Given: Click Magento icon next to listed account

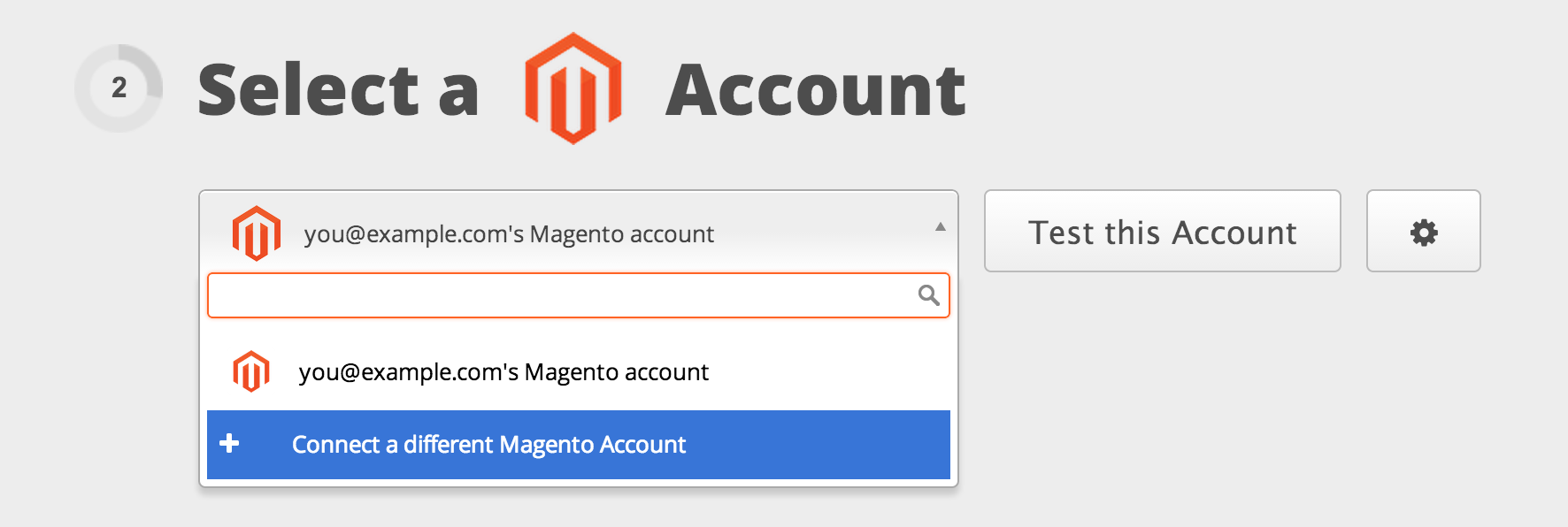Looking at the screenshot, I should coord(251,371).
